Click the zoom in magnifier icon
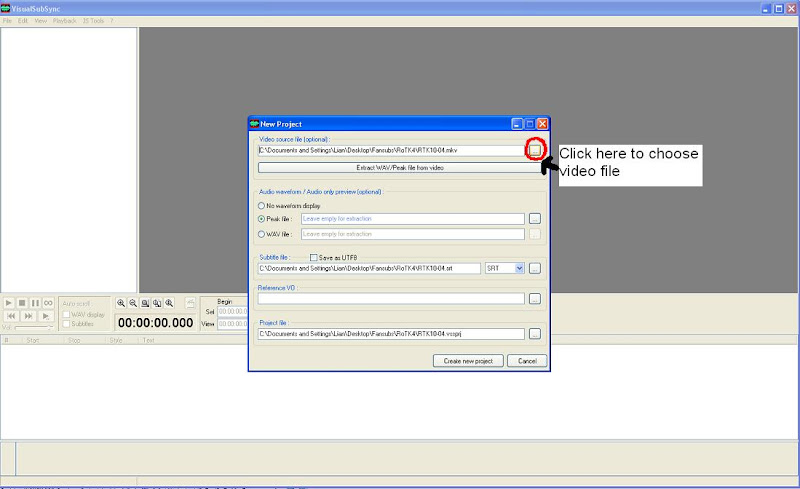 click(x=121, y=303)
